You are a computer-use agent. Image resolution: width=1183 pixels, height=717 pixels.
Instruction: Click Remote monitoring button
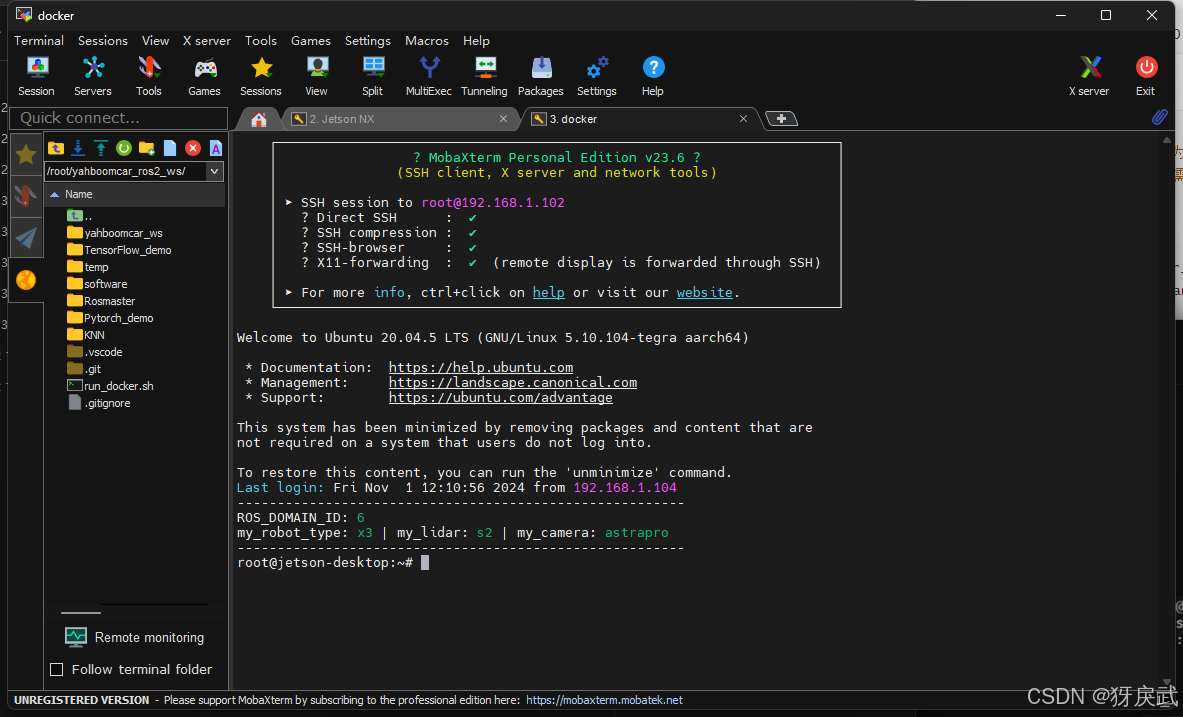135,637
